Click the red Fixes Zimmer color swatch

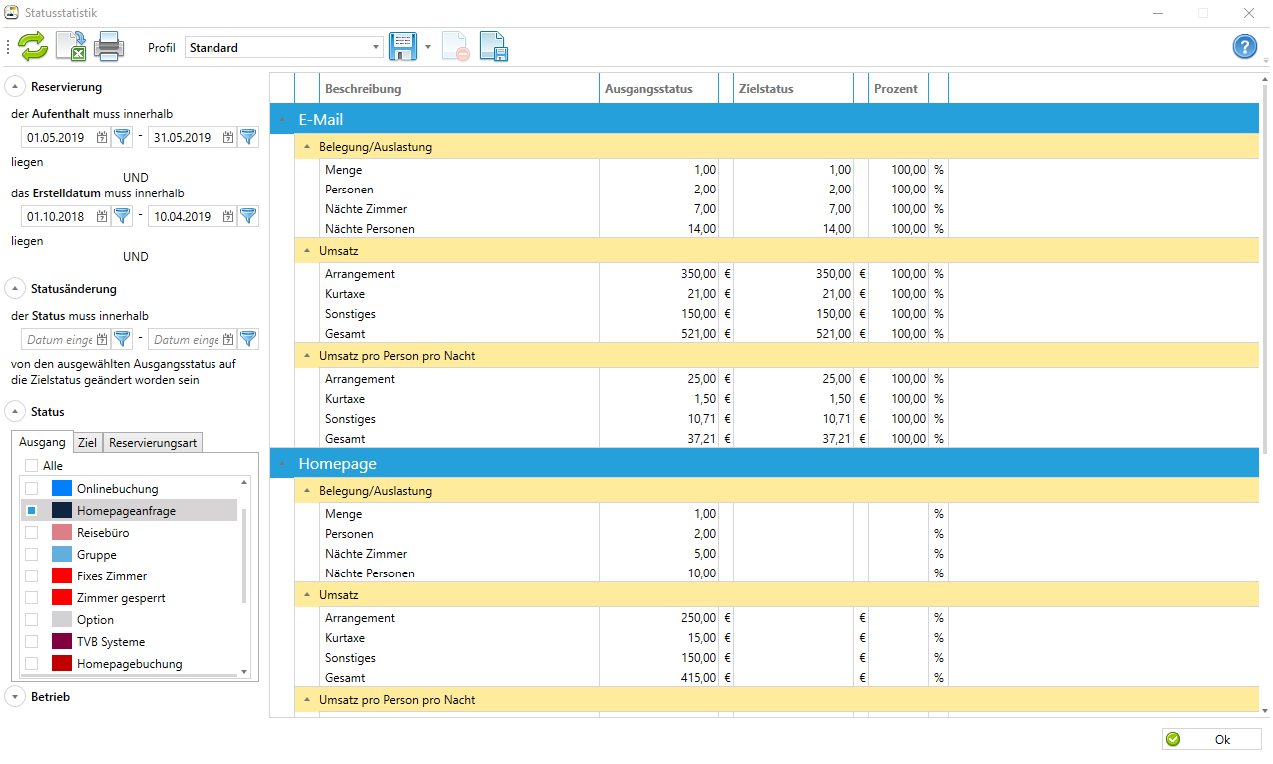(x=62, y=576)
